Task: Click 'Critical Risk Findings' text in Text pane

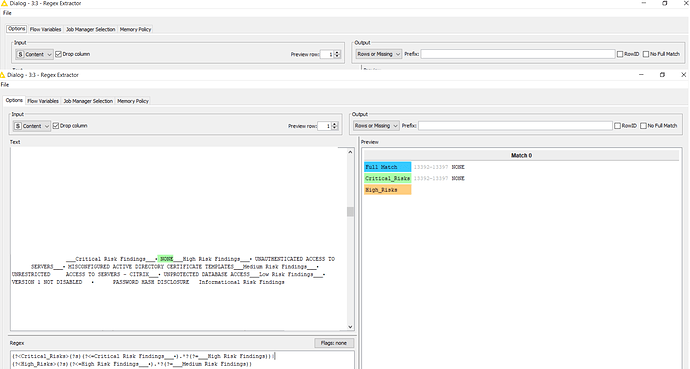Action: 110,259
